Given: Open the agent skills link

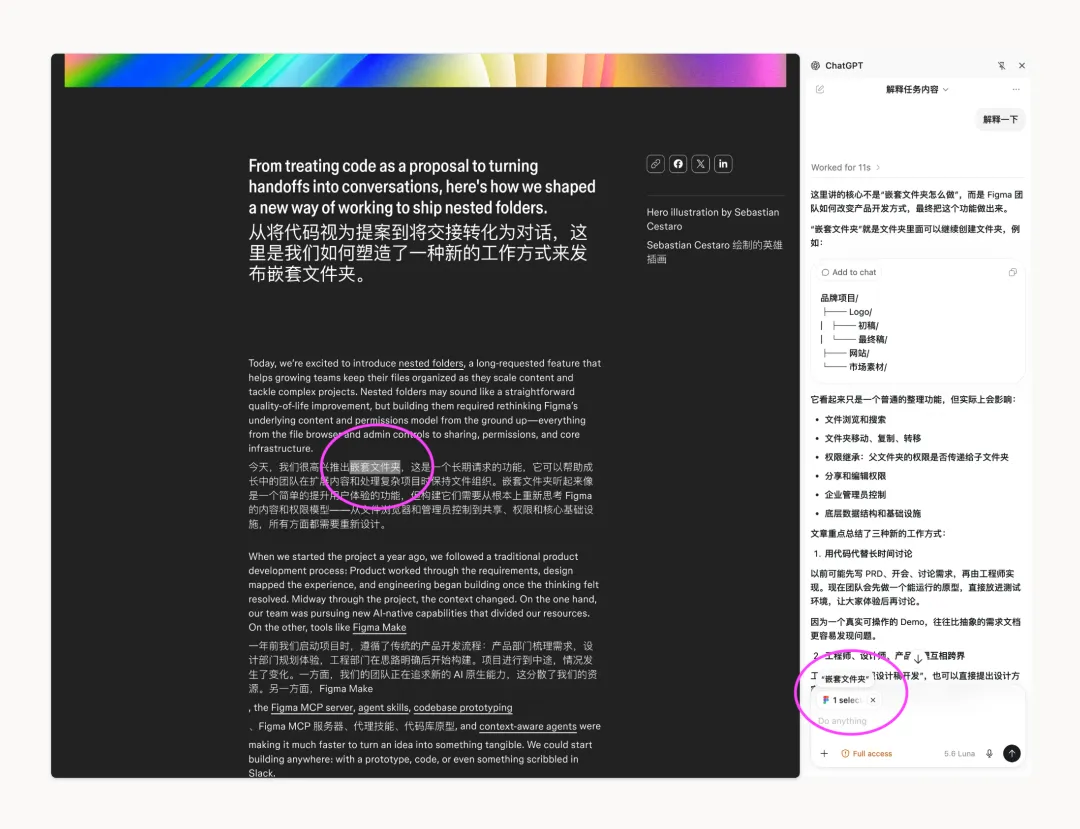Looking at the screenshot, I should pyautogui.click(x=383, y=708).
